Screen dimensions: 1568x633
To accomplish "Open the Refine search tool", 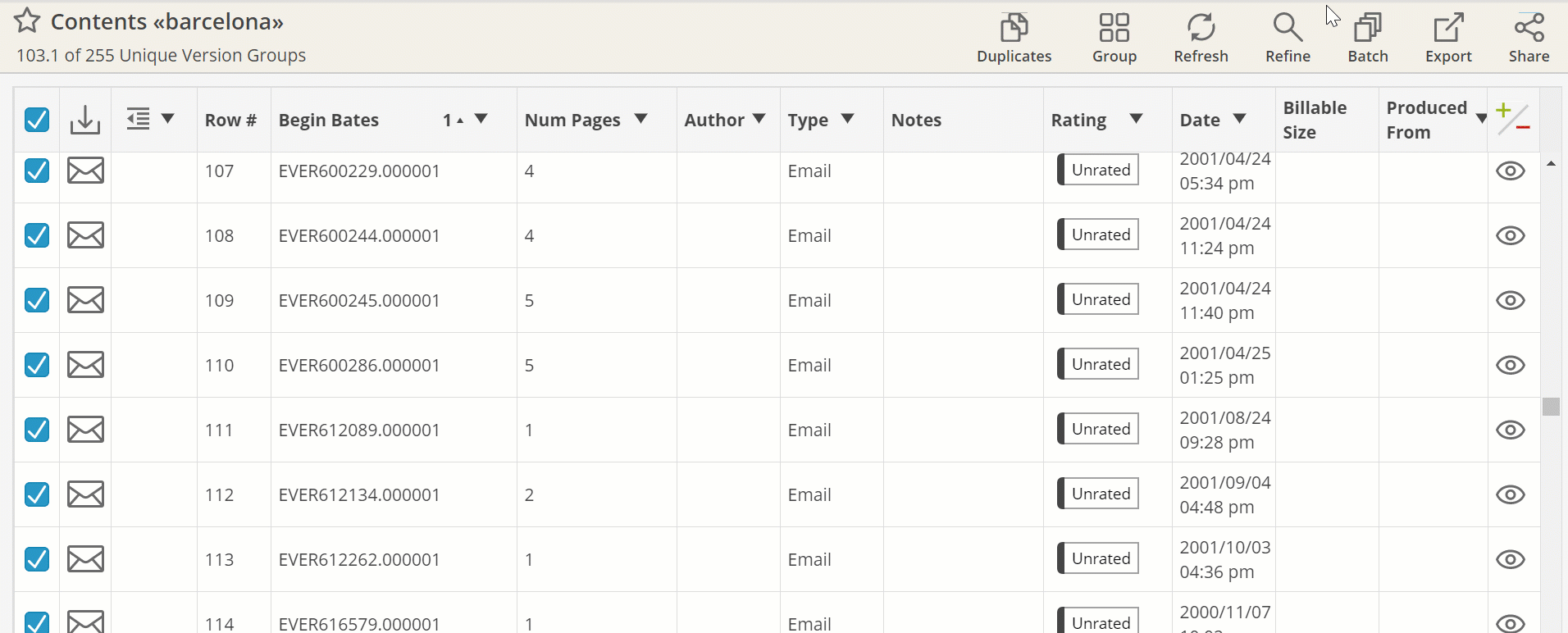I will pos(1288,39).
